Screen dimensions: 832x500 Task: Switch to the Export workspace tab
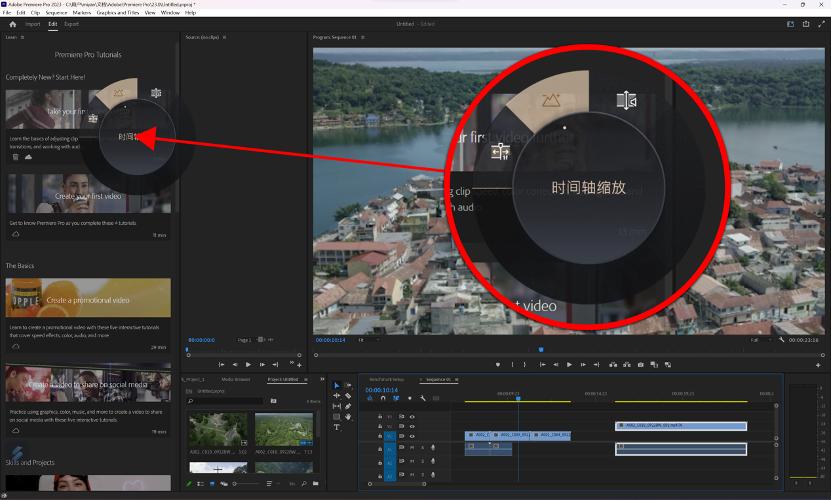coord(71,24)
